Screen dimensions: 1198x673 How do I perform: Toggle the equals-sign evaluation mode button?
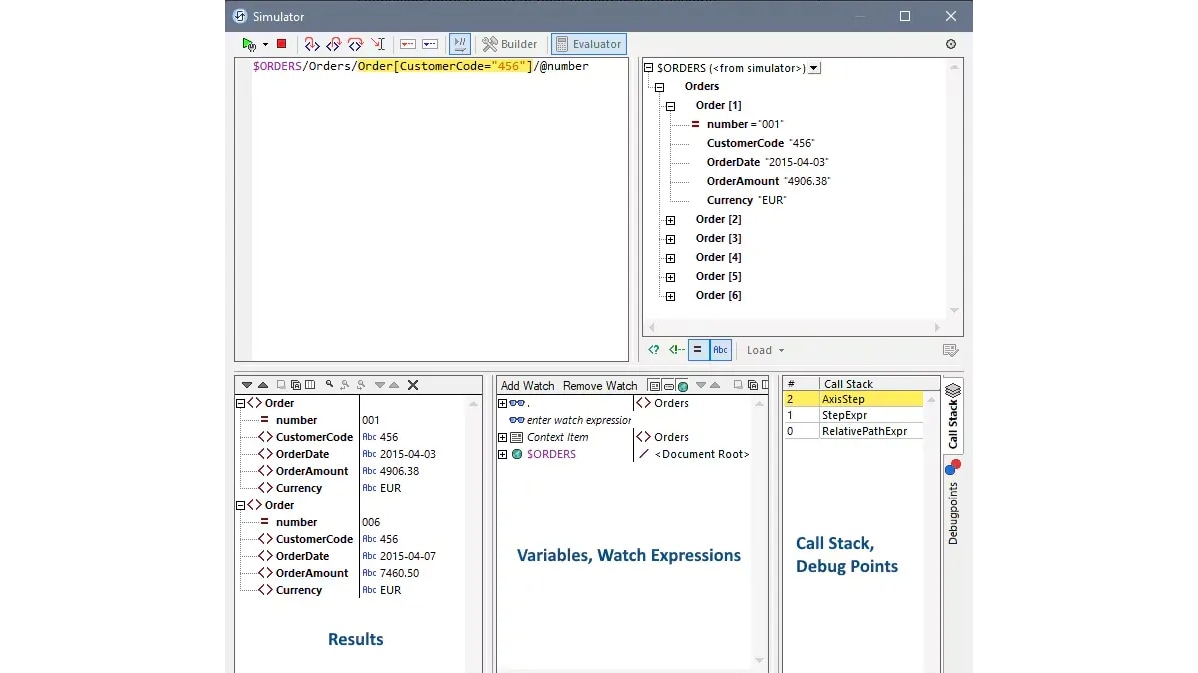(x=699, y=350)
